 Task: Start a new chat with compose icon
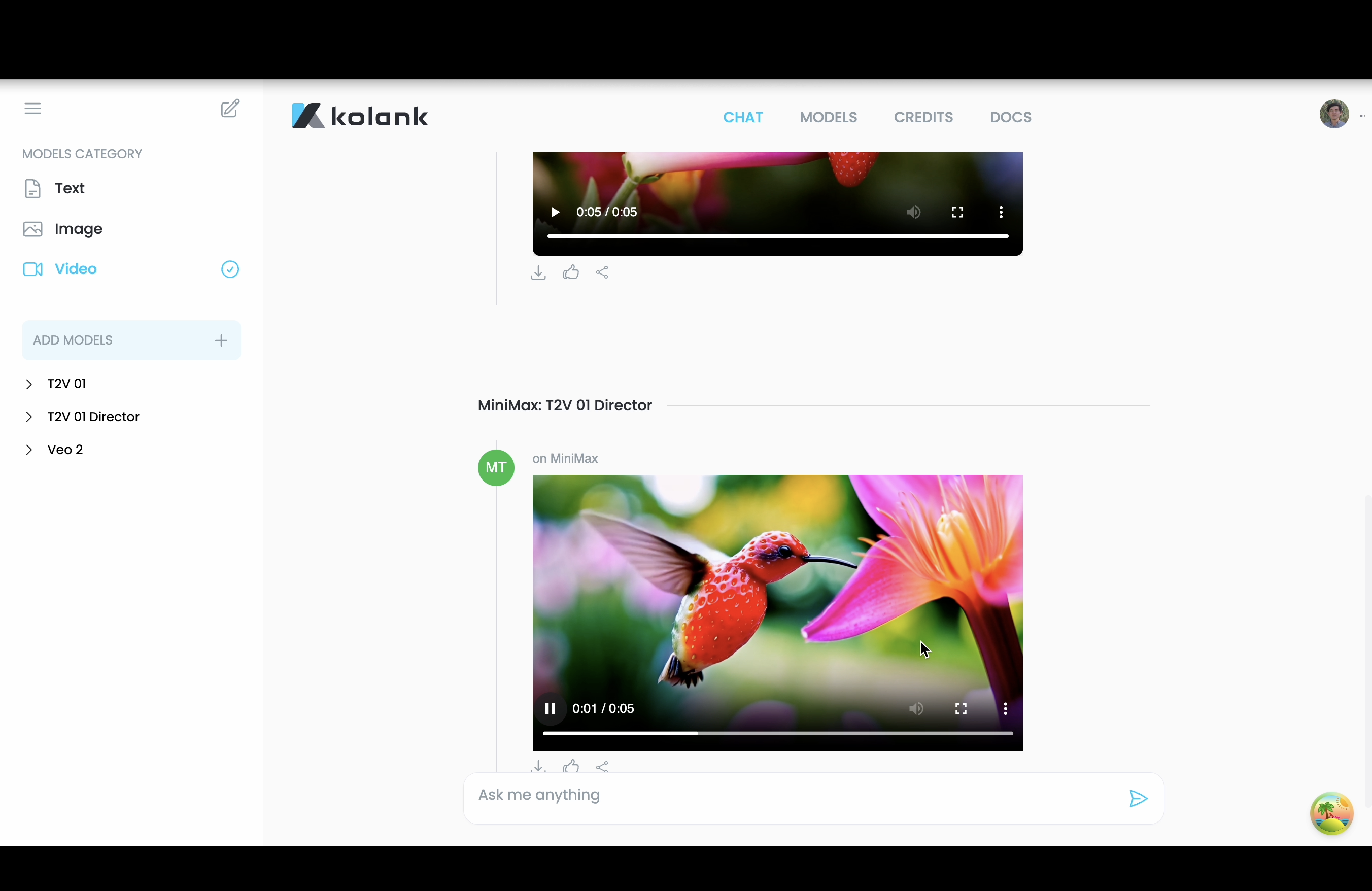tap(229, 109)
